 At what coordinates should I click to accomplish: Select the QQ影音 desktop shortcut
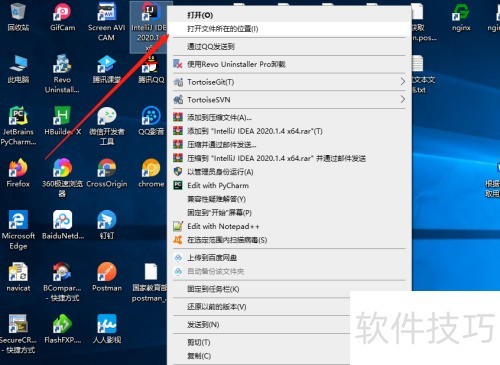[151, 121]
